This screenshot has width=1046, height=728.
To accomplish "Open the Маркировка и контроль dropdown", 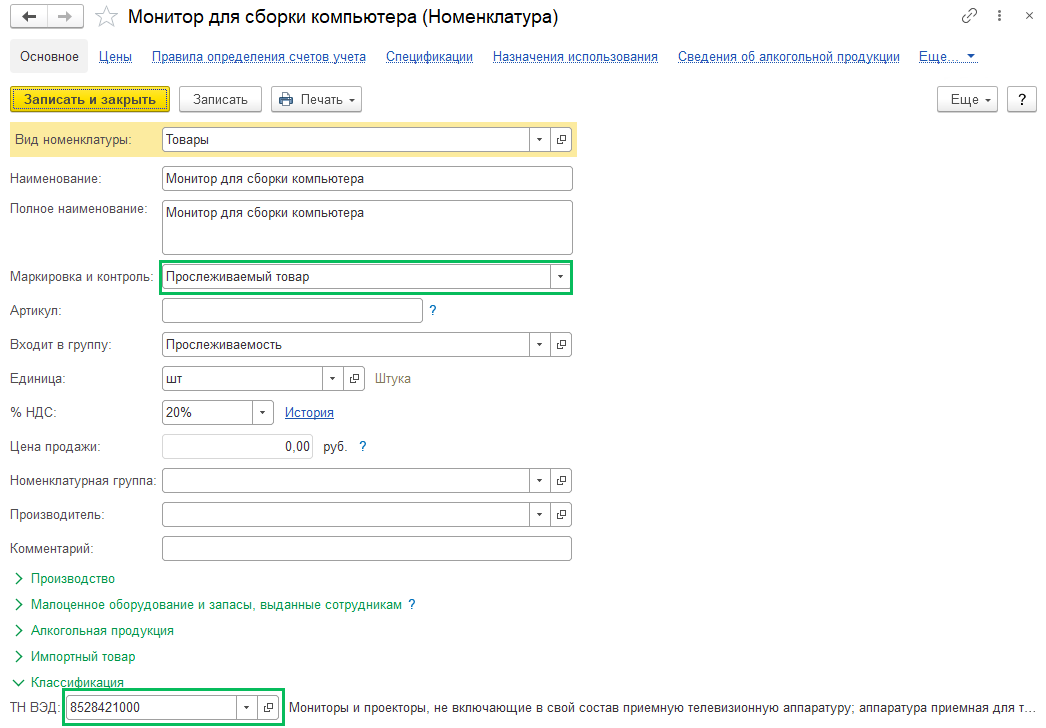I will click(x=560, y=276).
